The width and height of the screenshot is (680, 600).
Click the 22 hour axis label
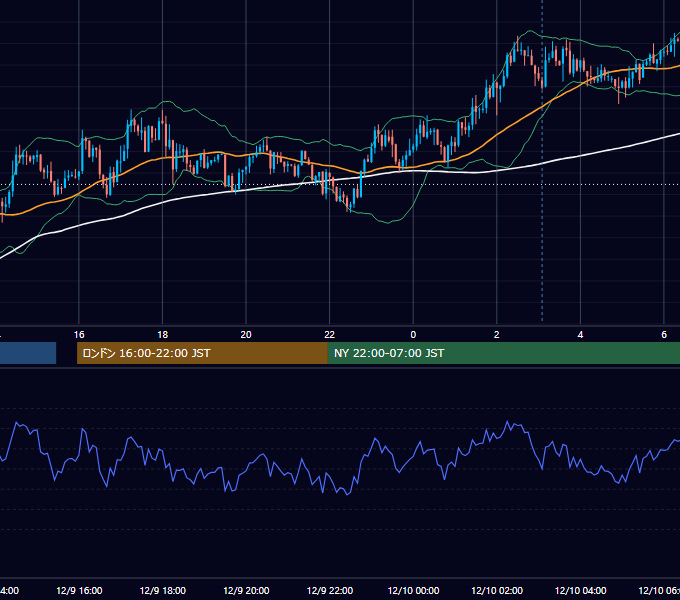coord(330,335)
